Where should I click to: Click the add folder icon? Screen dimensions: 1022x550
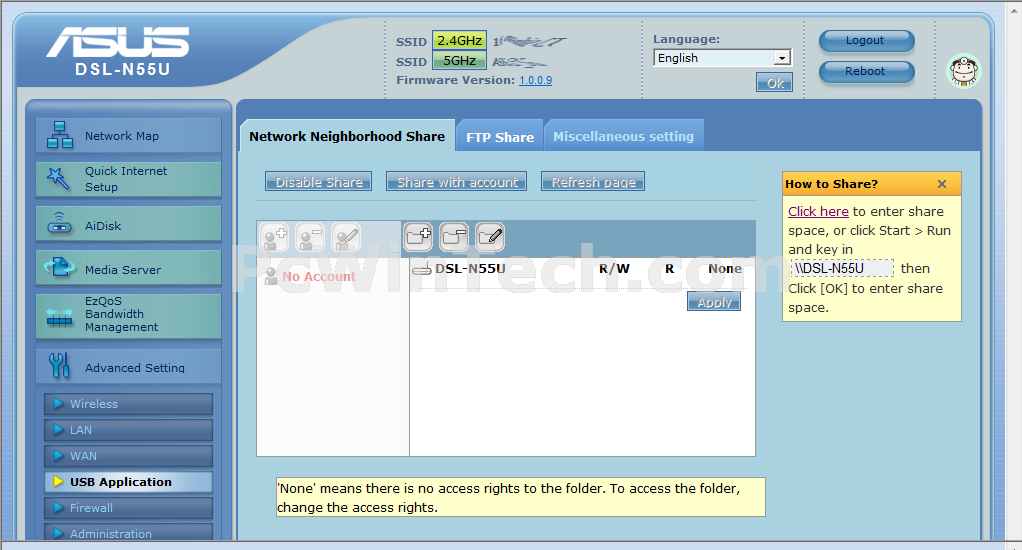click(x=418, y=237)
